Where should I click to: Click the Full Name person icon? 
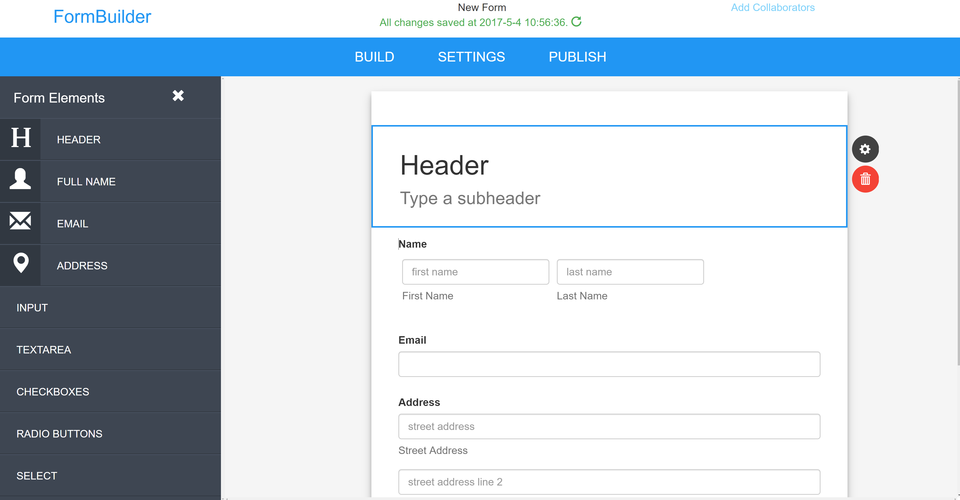click(x=20, y=180)
